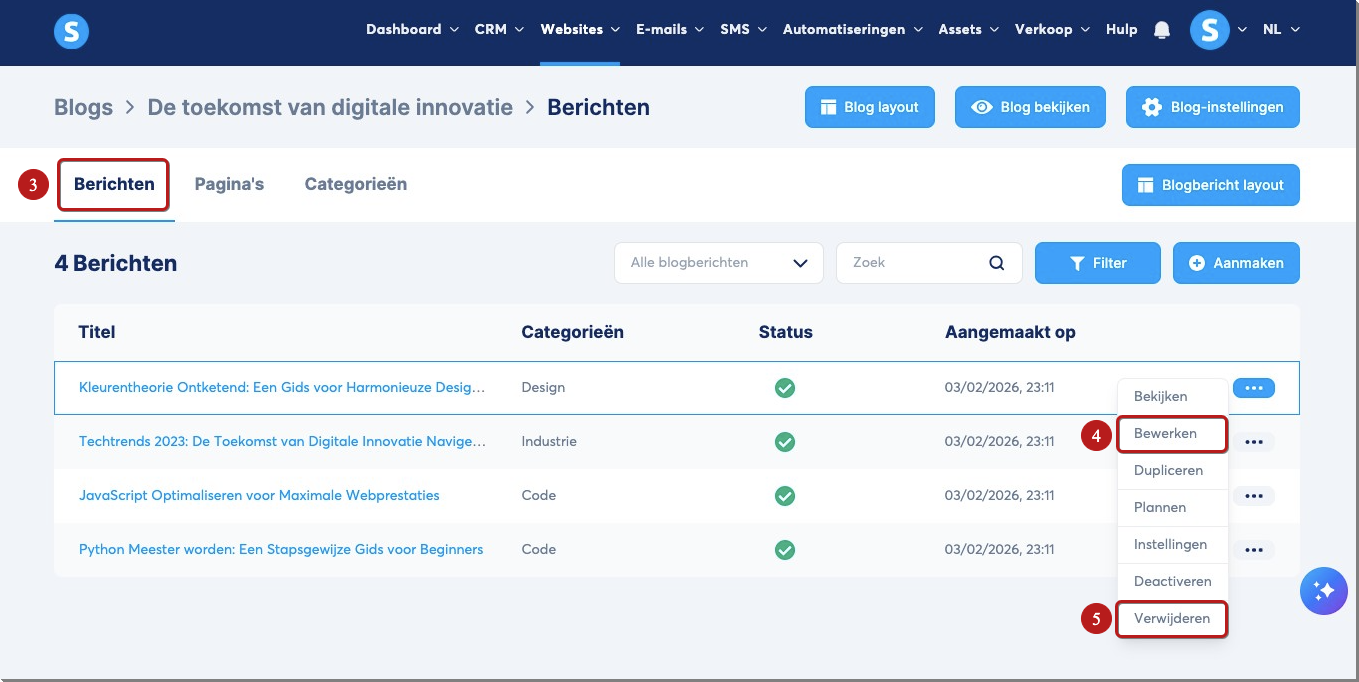Open the three-dots menu for JavaScript Optimaliseren row
Viewport: 1359px width, 682px height.
pyautogui.click(x=1254, y=496)
